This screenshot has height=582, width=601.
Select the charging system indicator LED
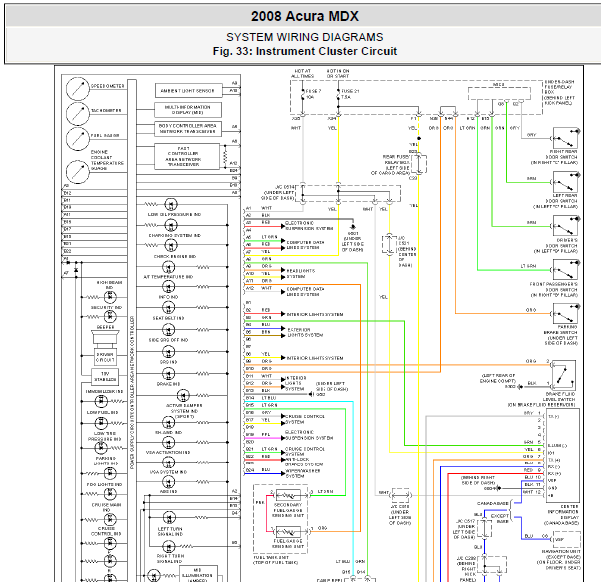[171, 225]
